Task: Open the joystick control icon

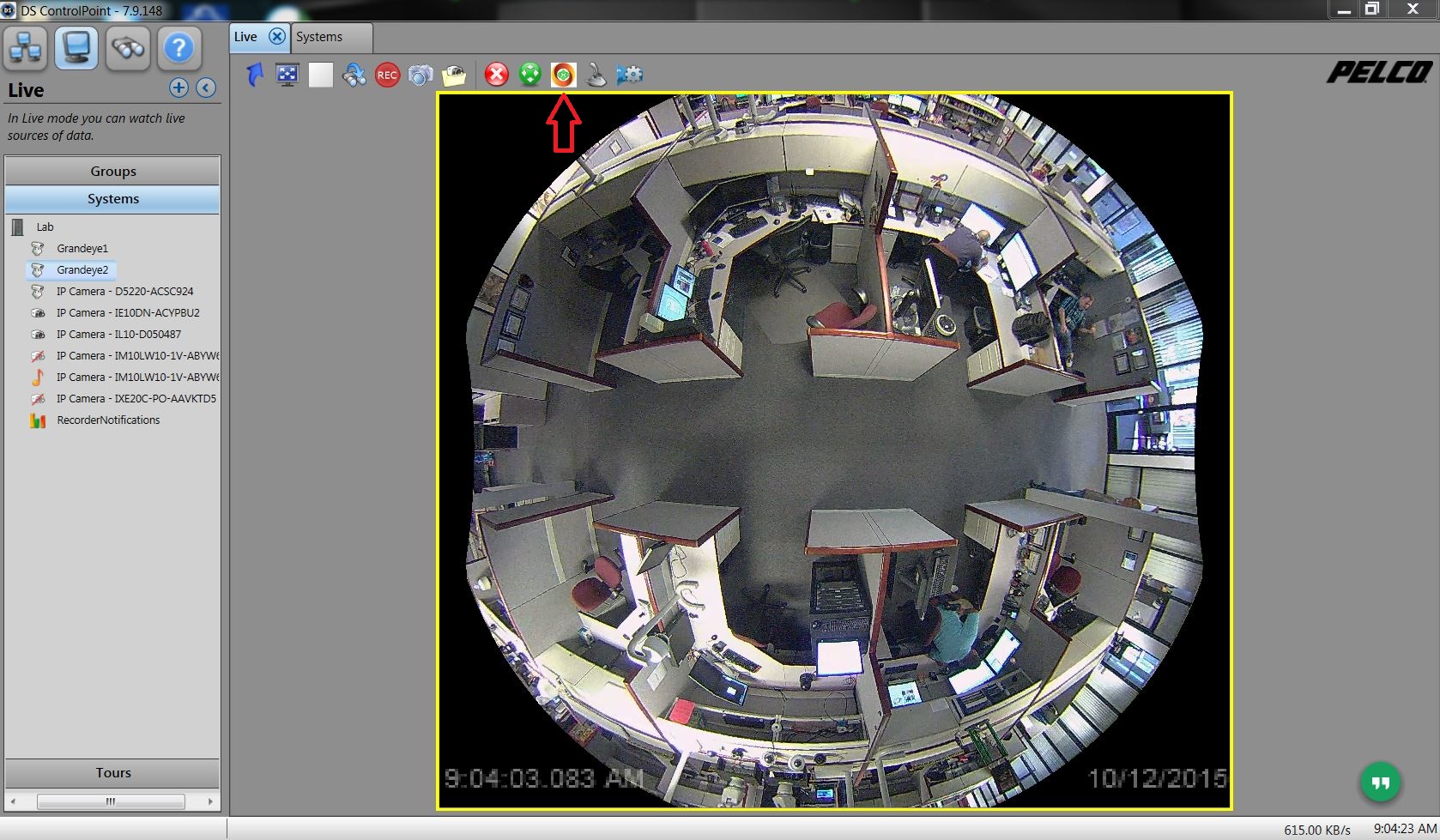Action: [x=596, y=76]
